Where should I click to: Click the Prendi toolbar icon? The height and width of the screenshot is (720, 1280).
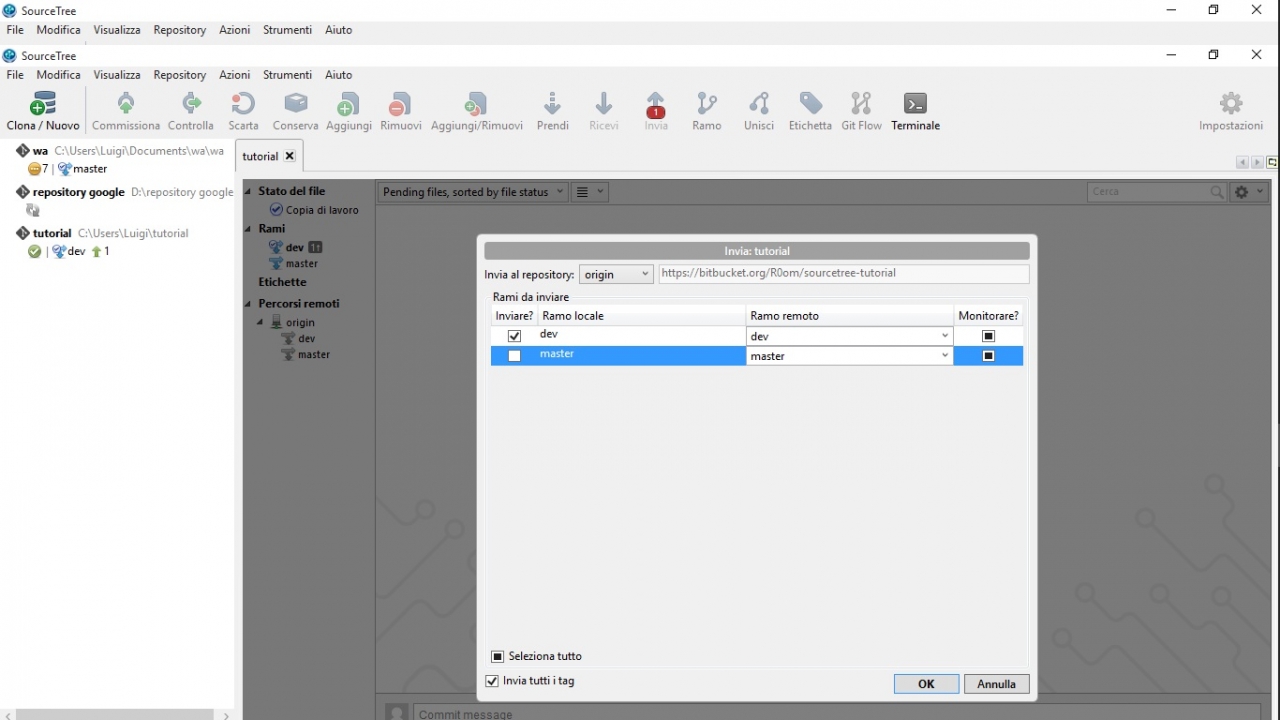coord(552,104)
